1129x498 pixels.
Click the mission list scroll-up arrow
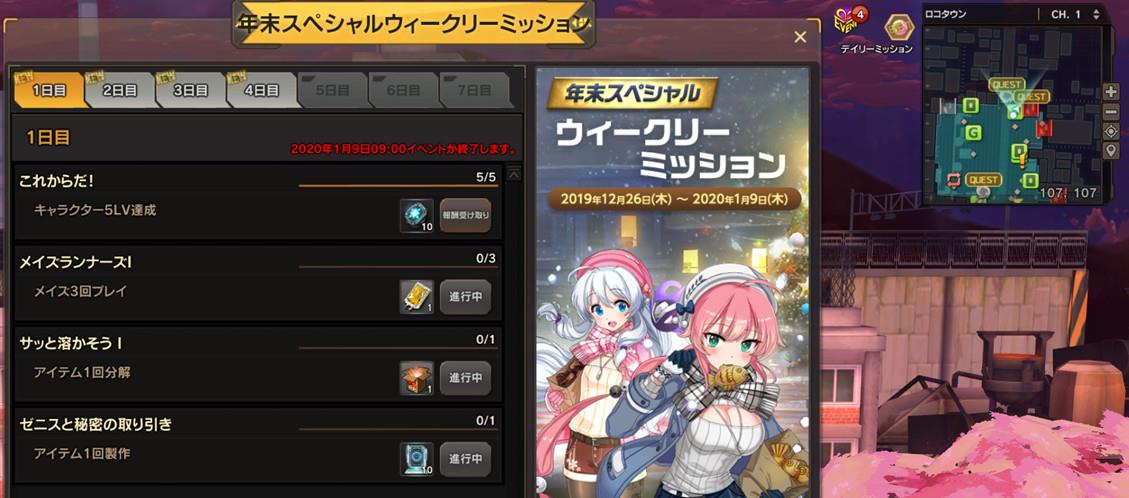pyautogui.click(x=514, y=172)
